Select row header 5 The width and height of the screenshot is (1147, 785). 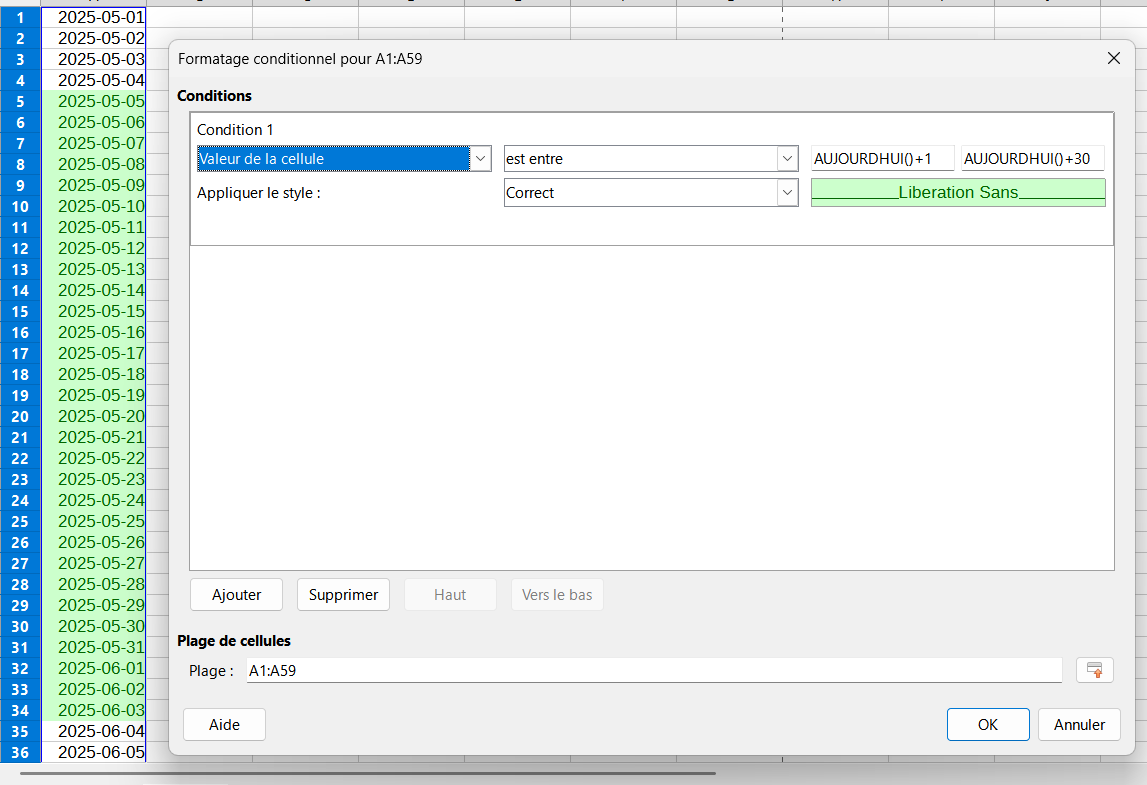(20, 102)
